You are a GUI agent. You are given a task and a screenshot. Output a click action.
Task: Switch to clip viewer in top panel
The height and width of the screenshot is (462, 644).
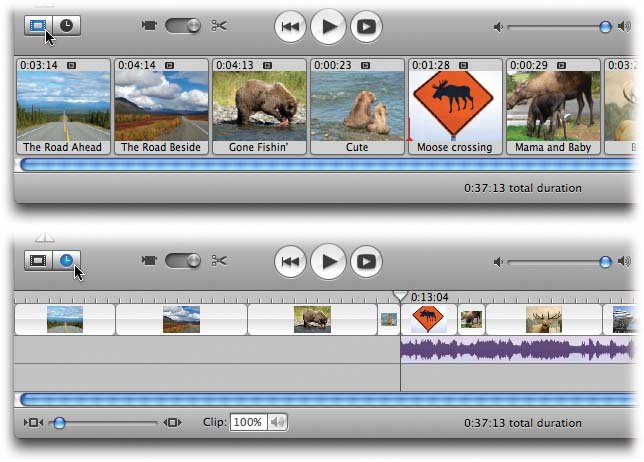click(38, 26)
